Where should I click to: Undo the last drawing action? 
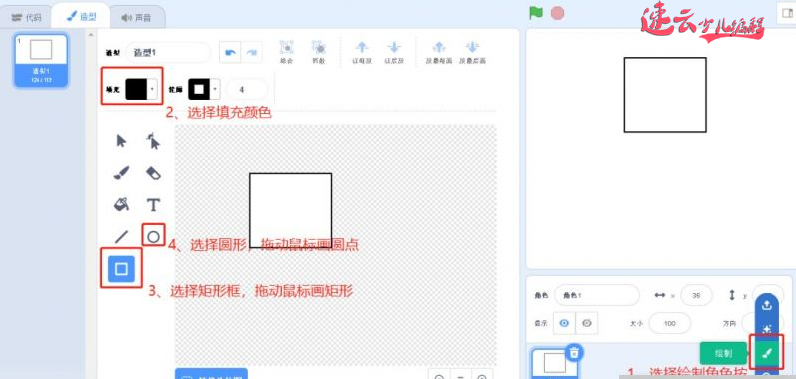tap(230, 52)
